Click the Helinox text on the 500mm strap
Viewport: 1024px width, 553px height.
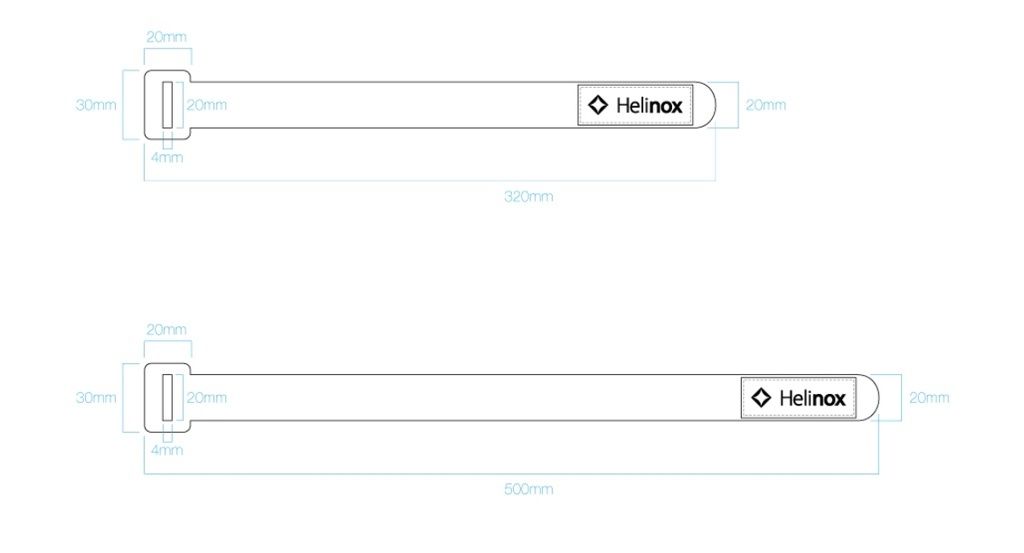pyautogui.click(x=812, y=398)
